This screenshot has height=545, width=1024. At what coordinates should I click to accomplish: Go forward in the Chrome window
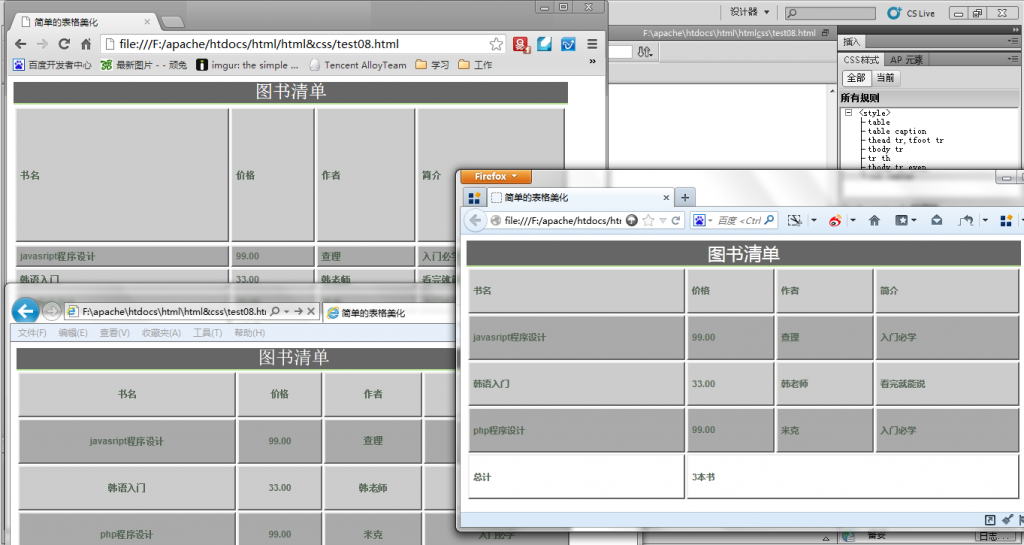[x=42, y=44]
